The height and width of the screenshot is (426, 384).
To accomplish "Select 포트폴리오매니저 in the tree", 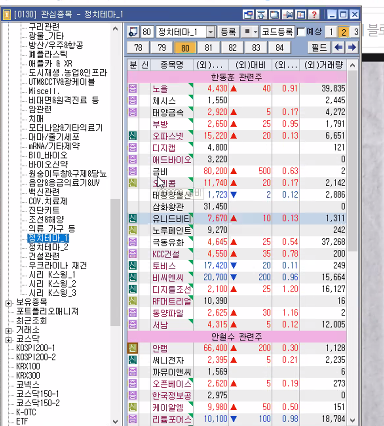I will 47,312.
